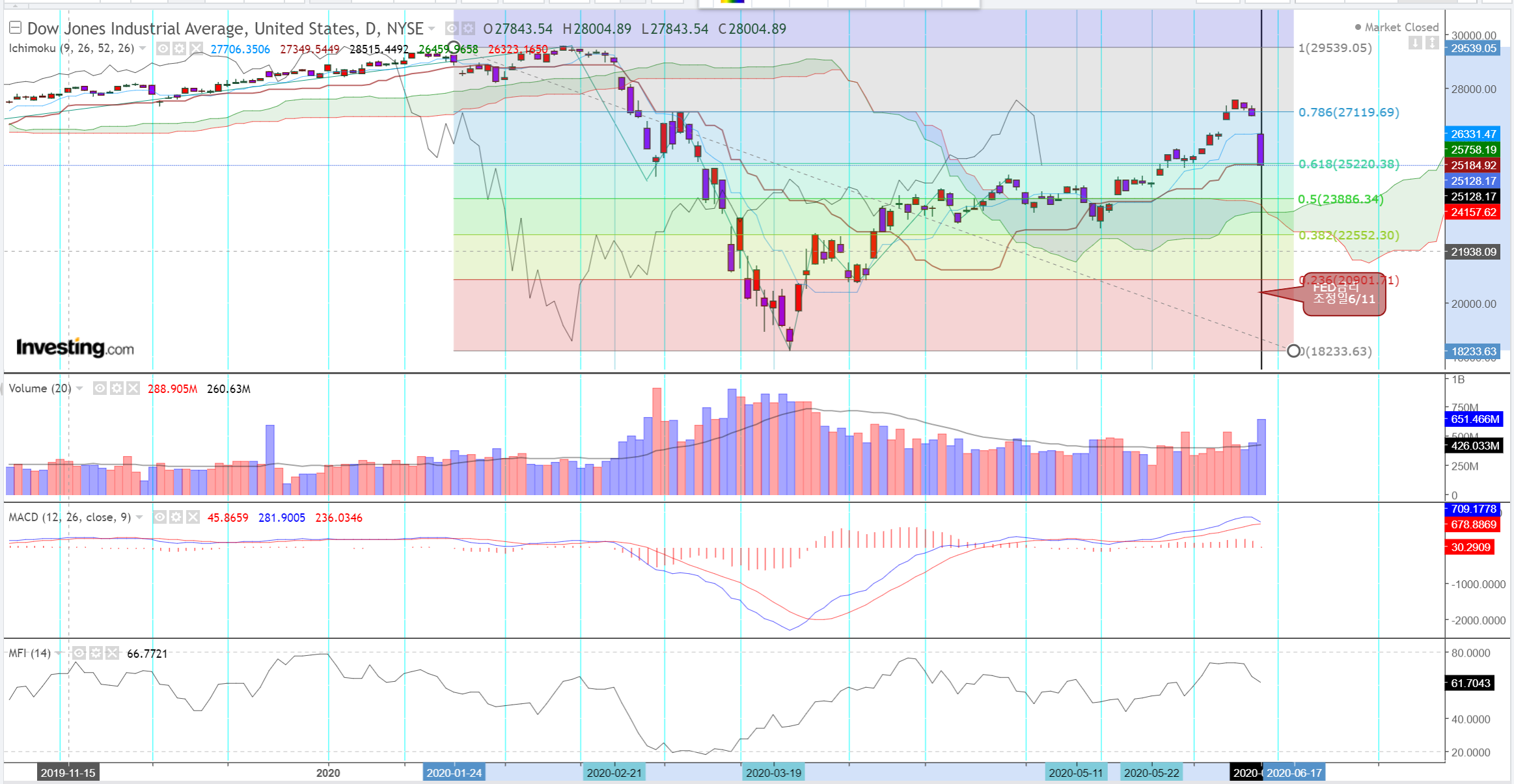Open Ichimoku indicator settings gear
Viewport: 1514px width, 784px height.
click(179, 48)
